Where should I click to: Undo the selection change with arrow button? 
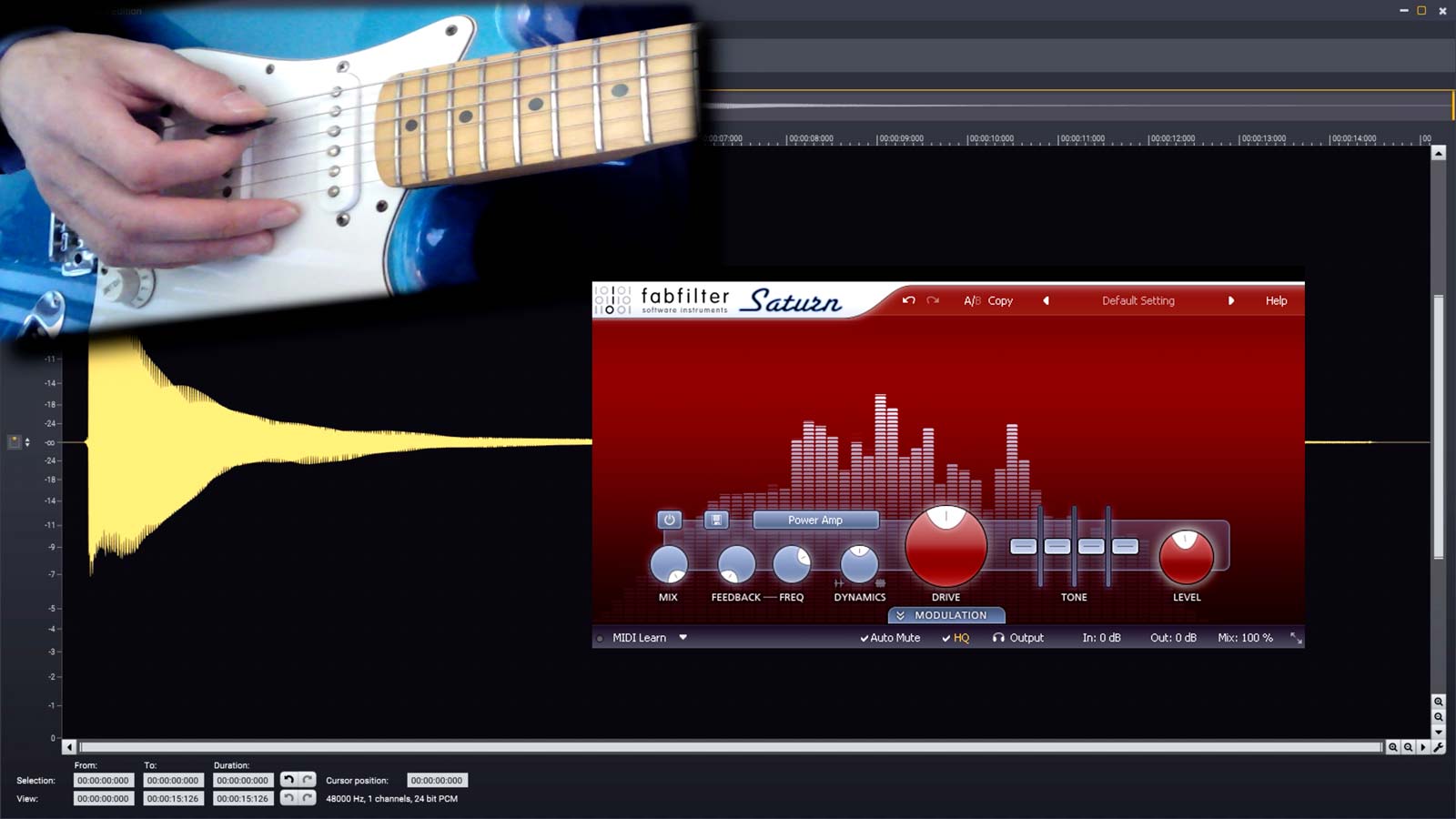(288, 780)
